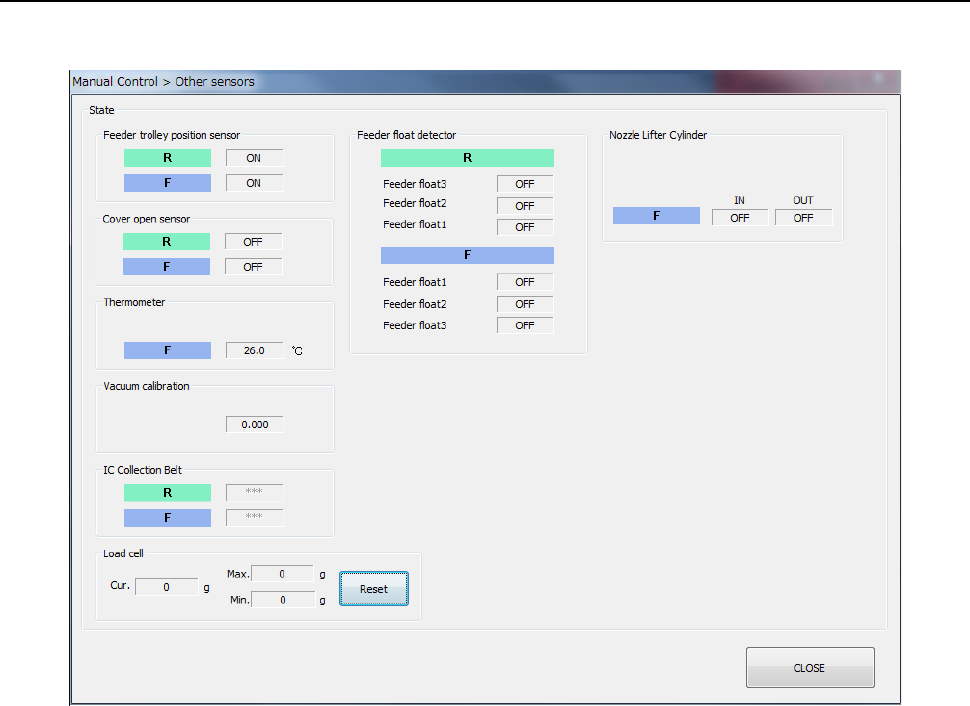970x706 pixels.
Task: Click Feeder trolley F status ON field
Action: 254,183
